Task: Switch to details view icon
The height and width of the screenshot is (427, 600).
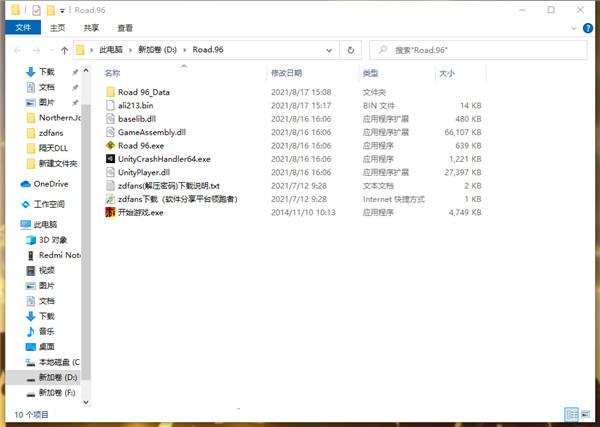Action: coord(572,414)
